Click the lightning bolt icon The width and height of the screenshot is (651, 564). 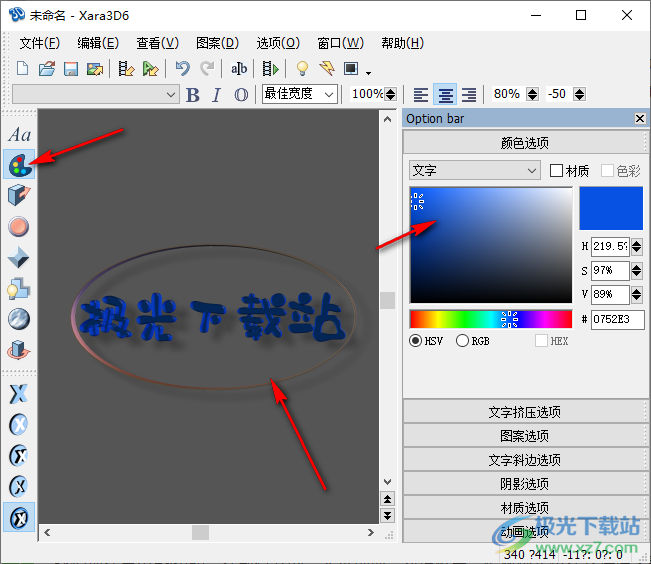click(x=327, y=69)
